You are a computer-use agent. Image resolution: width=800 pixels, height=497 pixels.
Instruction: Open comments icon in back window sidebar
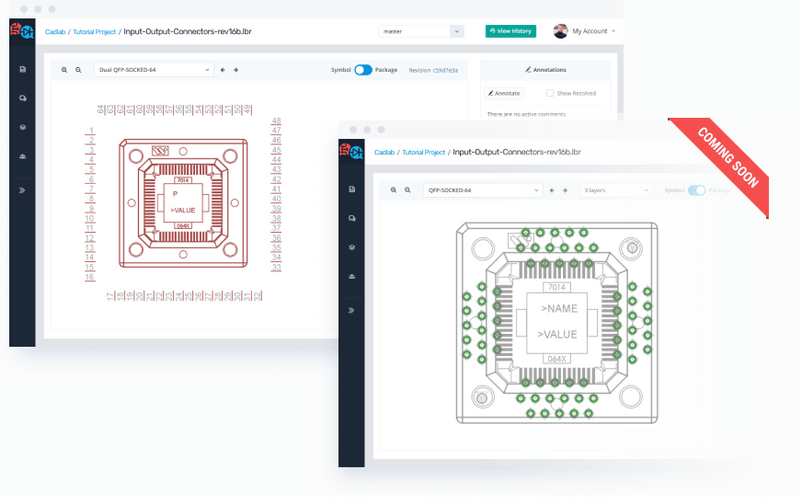tap(22, 98)
